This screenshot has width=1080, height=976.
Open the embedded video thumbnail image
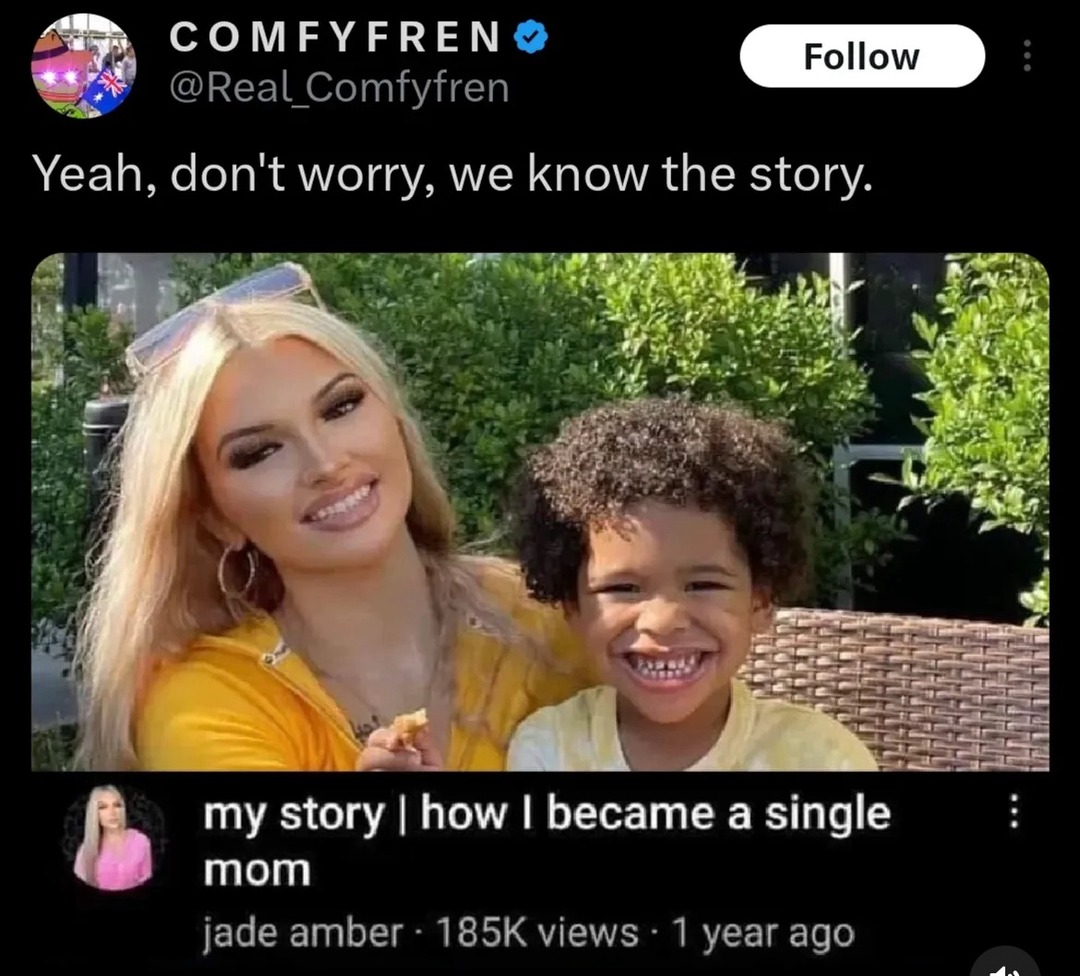click(x=540, y=512)
